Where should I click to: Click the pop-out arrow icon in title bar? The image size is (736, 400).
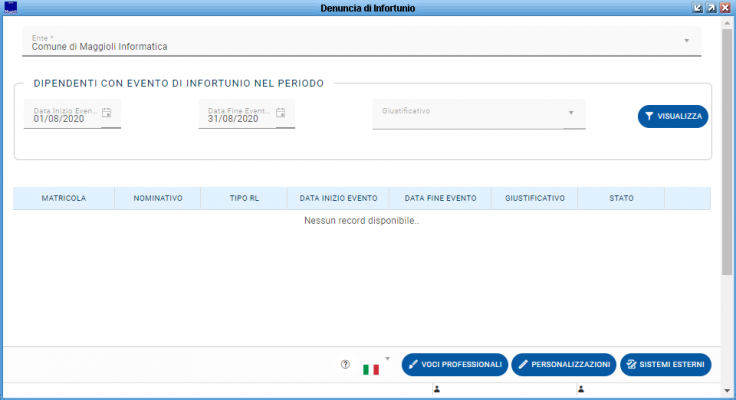pos(712,8)
